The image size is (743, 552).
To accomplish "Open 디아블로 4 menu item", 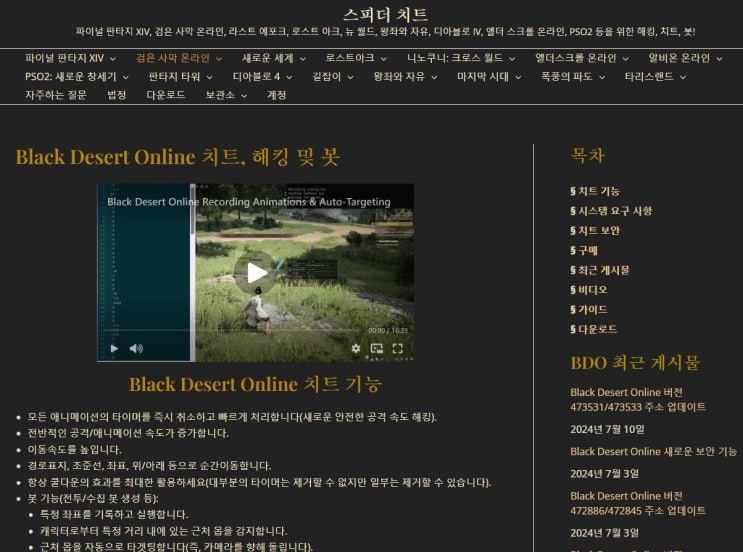I will point(256,77).
